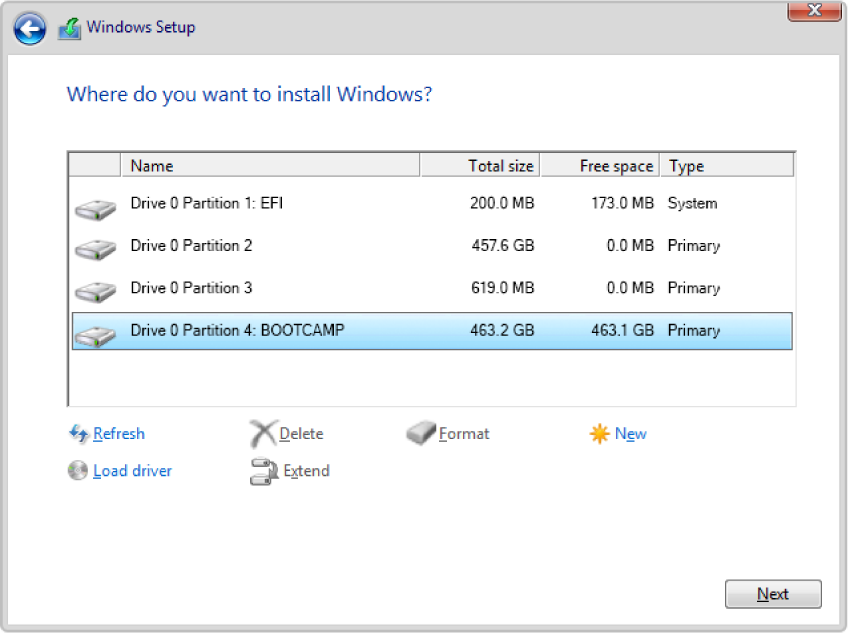Sort by the Name column header

point(270,166)
